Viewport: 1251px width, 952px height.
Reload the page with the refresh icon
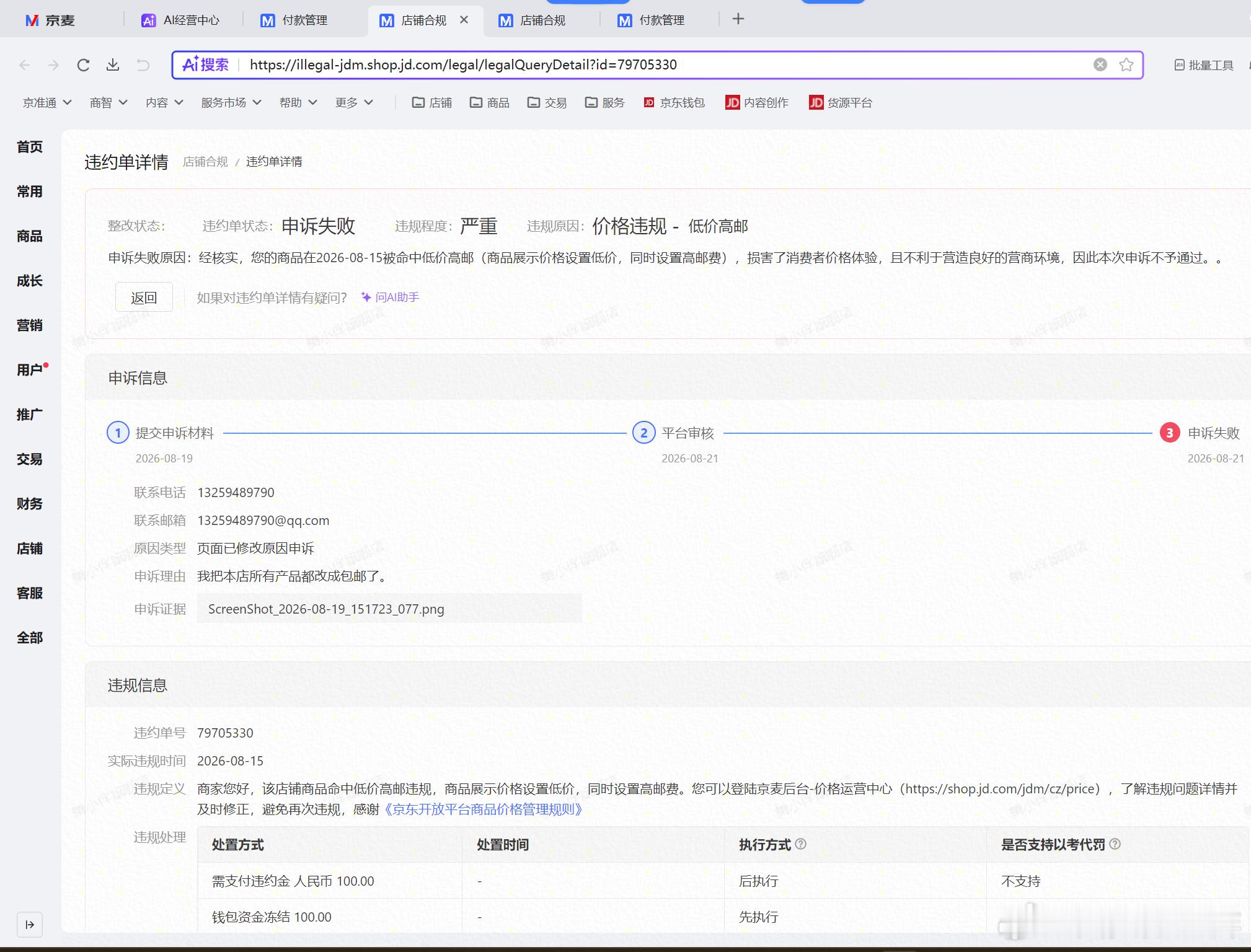[x=83, y=65]
